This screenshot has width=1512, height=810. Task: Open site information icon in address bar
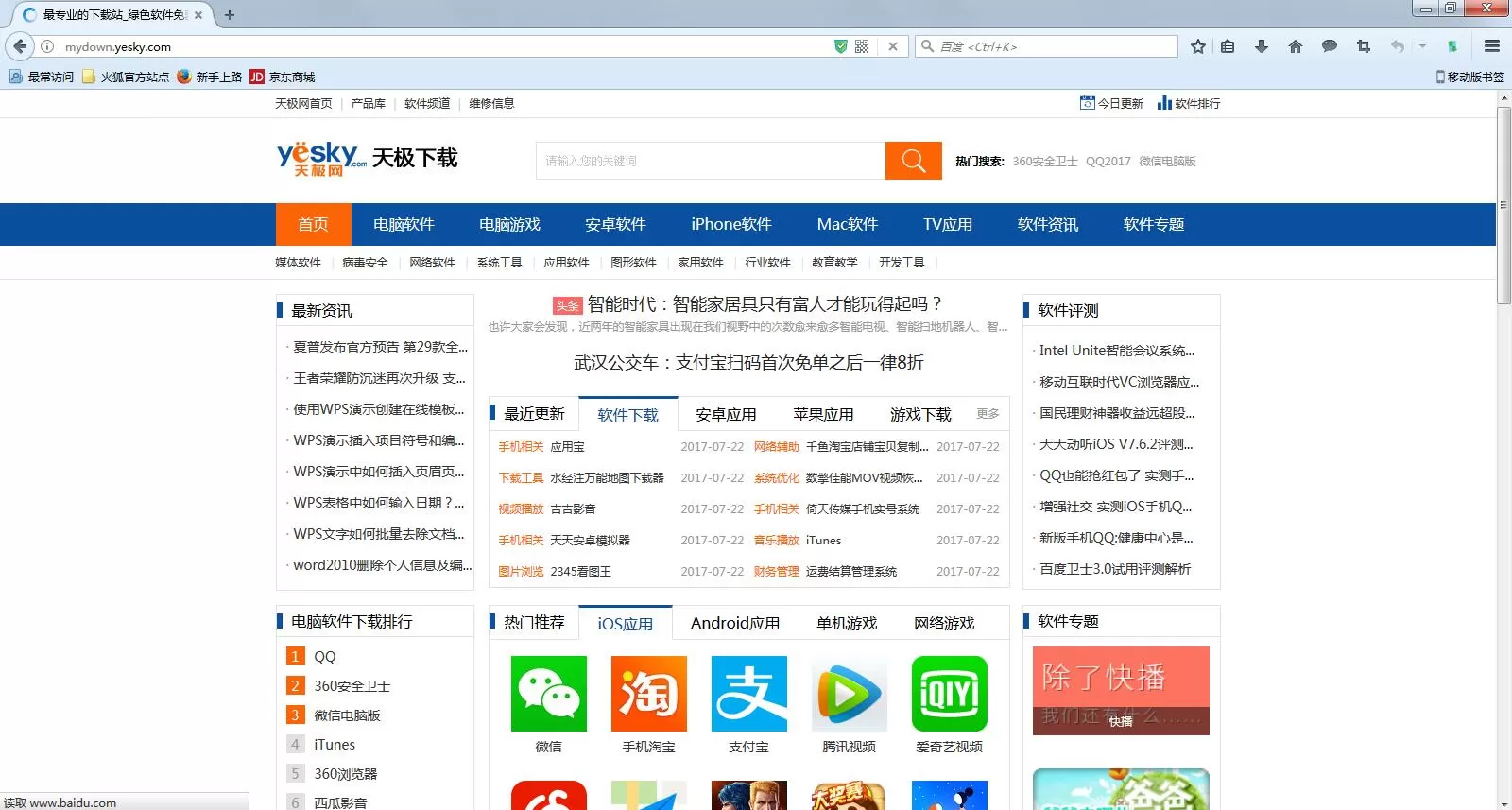coord(47,46)
